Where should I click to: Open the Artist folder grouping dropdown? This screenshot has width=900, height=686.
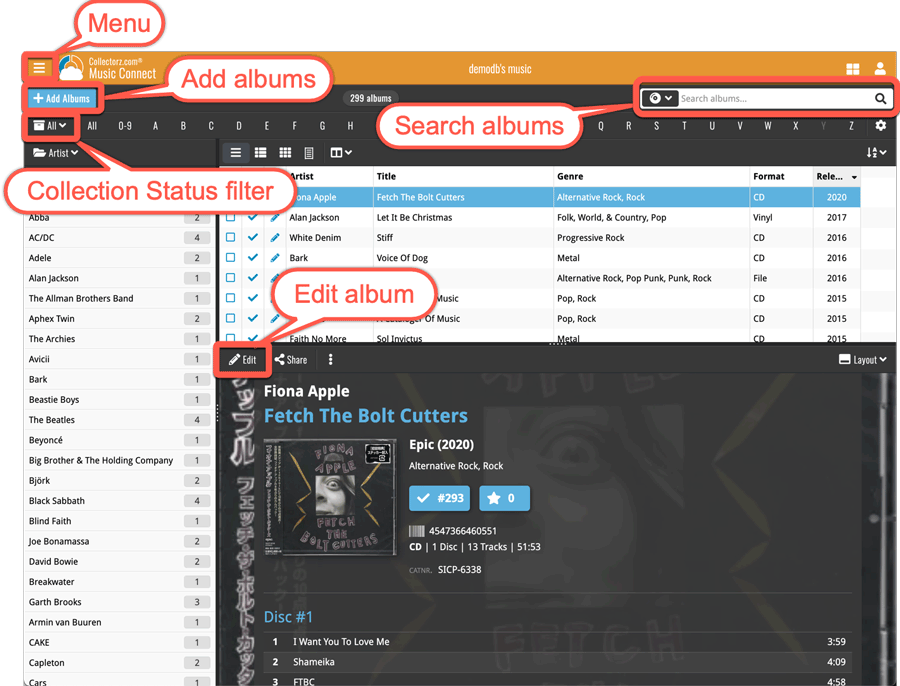pyautogui.click(x=56, y=153)
